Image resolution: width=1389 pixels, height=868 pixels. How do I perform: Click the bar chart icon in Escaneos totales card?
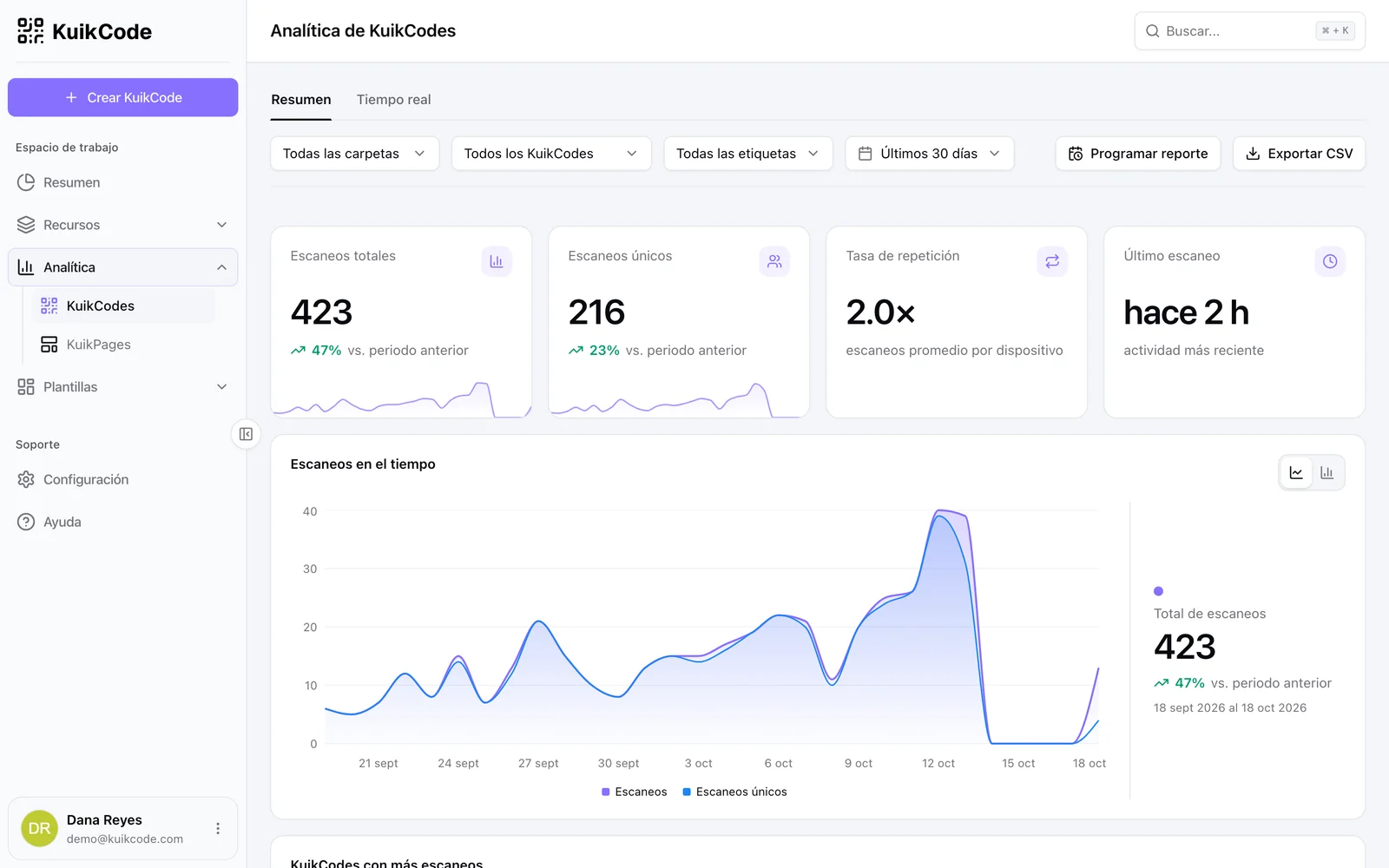[497, 261]
